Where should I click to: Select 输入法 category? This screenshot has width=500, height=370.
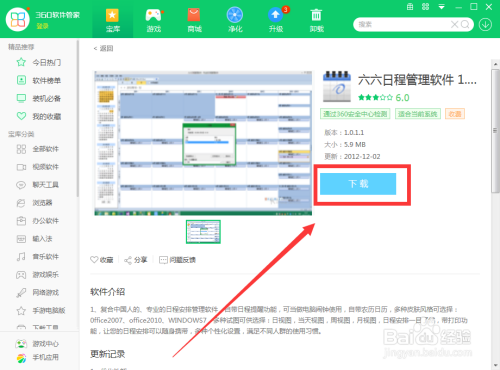pos(35,239)
